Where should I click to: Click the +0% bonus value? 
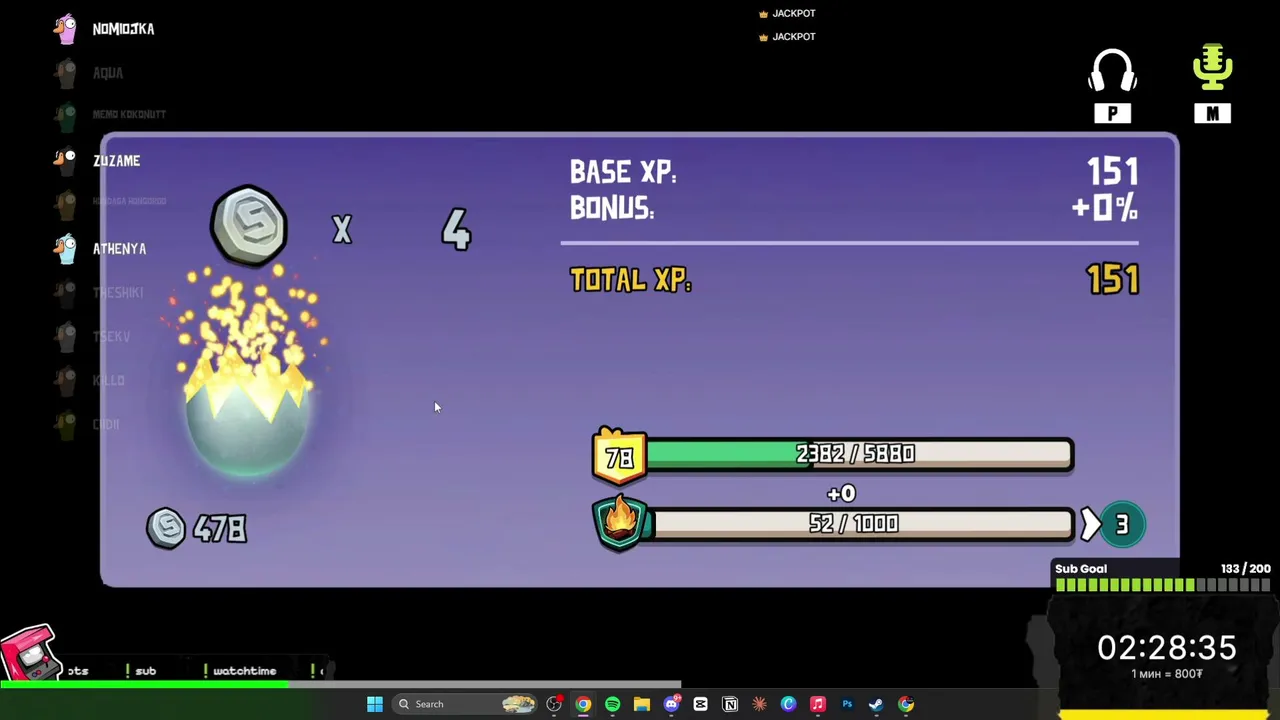click(1104, 208)
